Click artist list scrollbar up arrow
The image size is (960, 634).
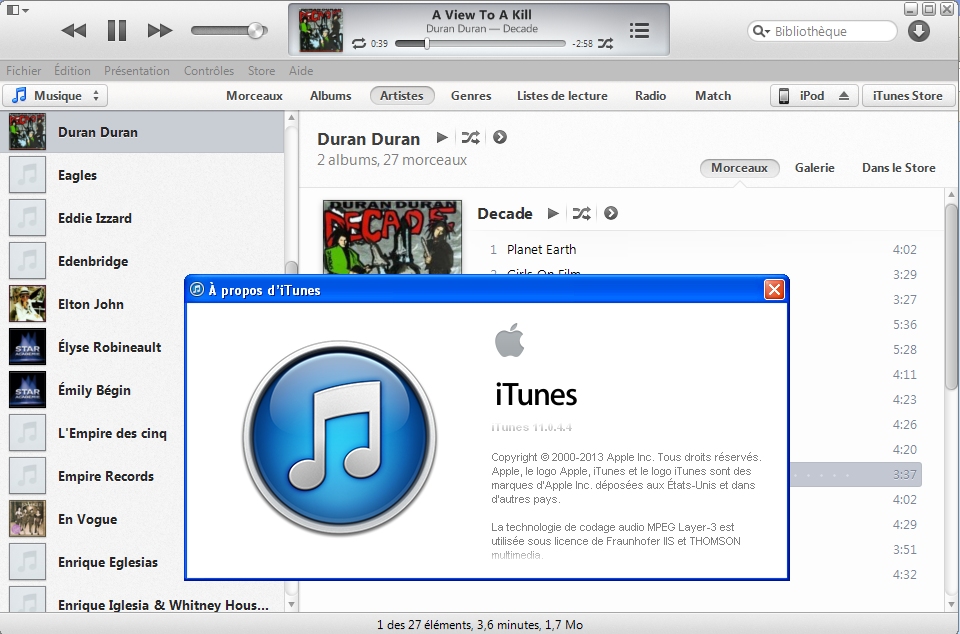291,117
